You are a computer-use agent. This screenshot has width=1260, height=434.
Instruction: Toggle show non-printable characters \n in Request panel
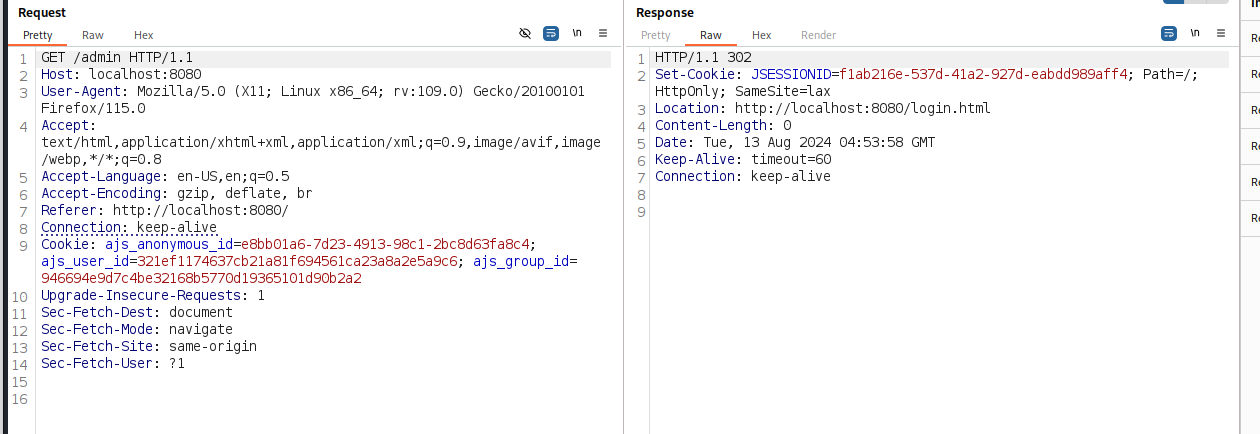pos(577,33)
